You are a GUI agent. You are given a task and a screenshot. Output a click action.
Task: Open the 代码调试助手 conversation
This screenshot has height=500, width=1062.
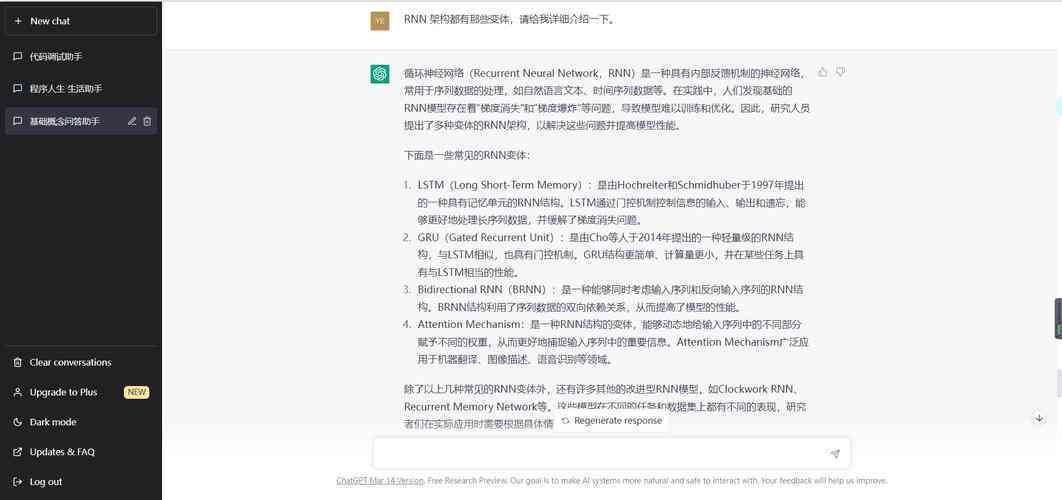click(81, 57)
